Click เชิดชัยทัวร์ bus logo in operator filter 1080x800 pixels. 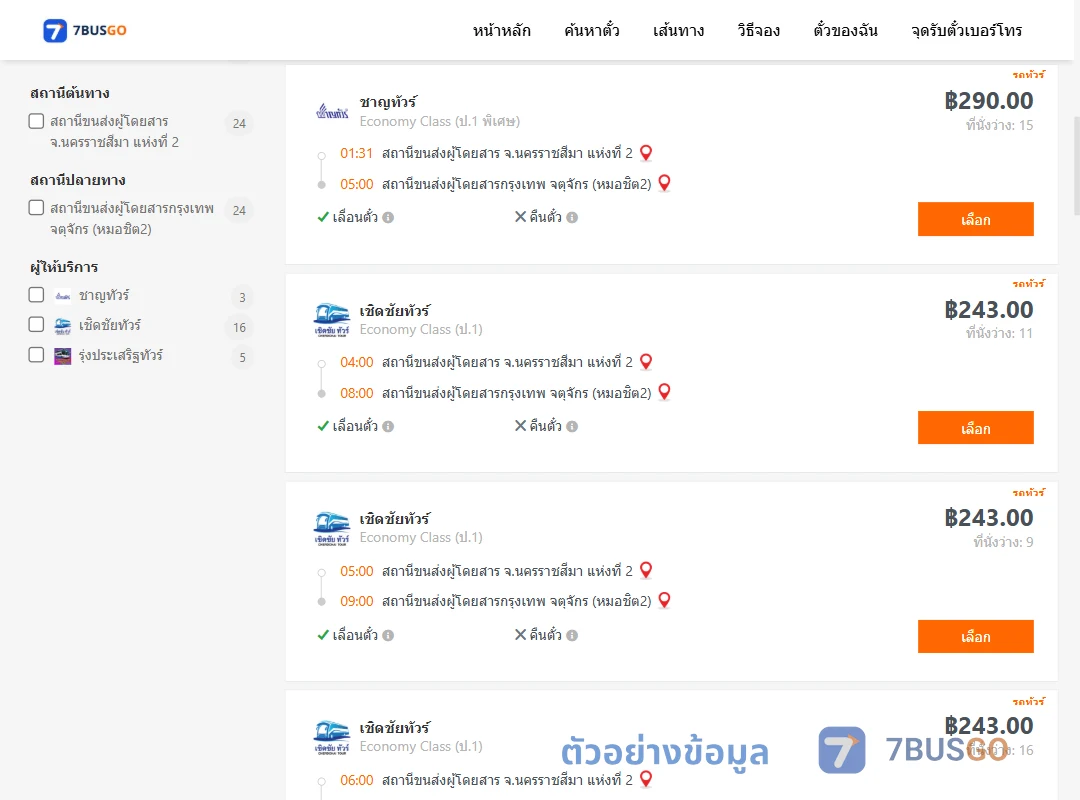63,326
